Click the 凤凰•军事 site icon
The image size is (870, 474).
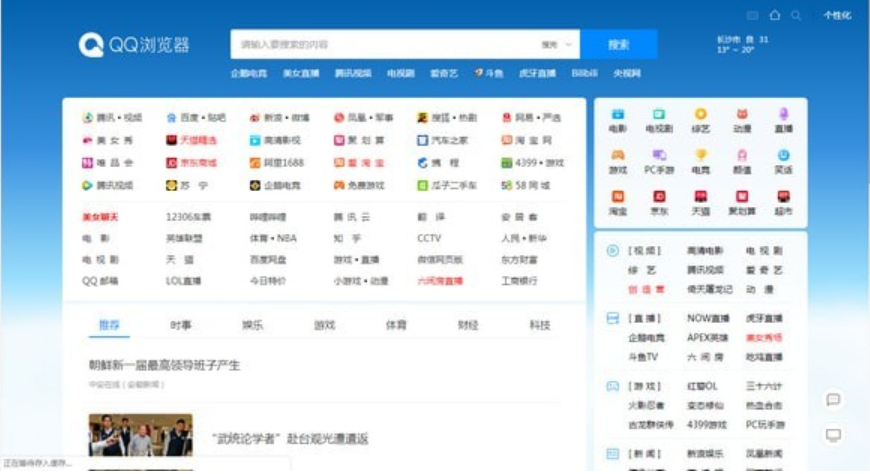point(339,118)
